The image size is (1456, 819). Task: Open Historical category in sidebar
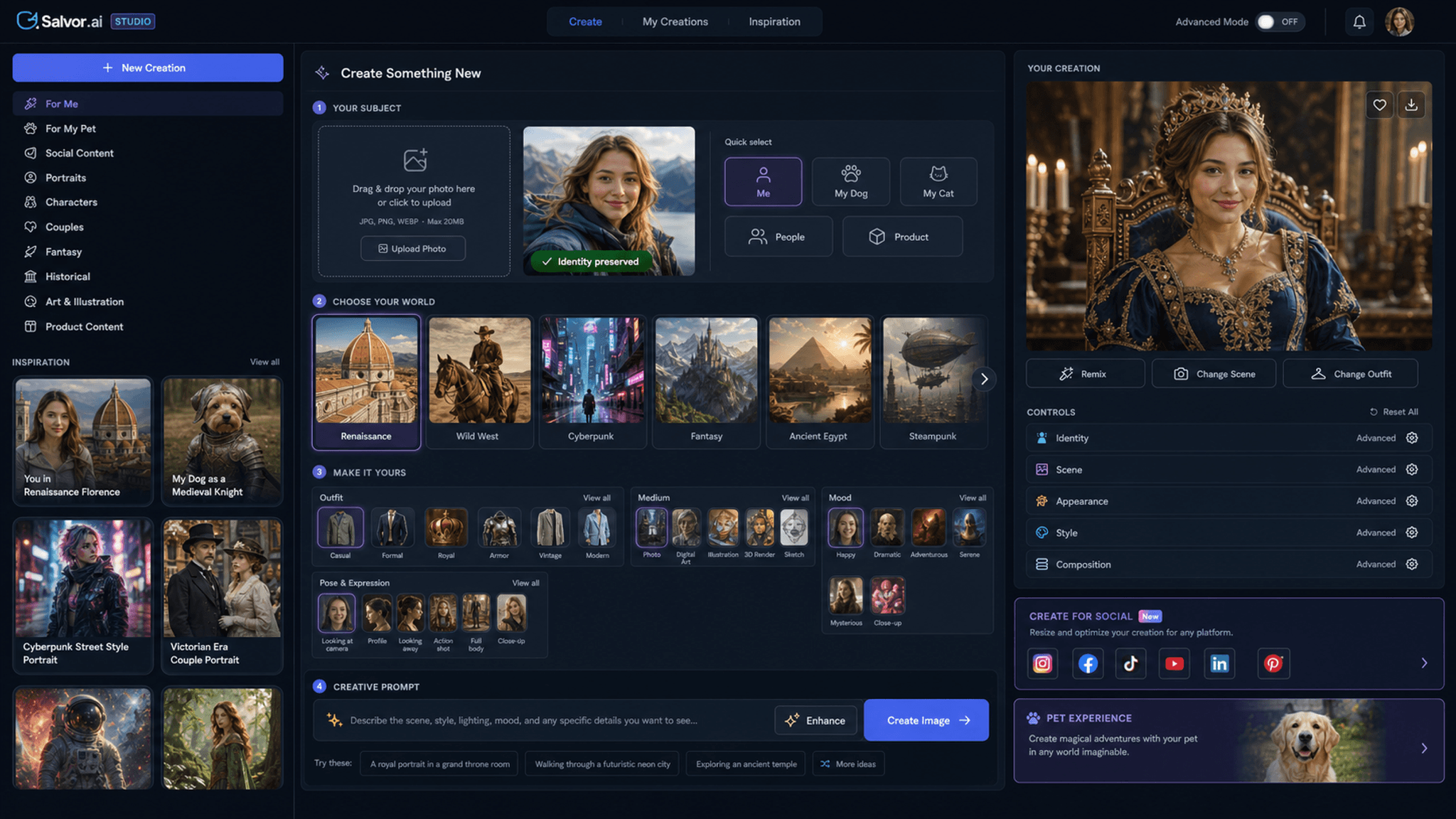pos(148,277)
